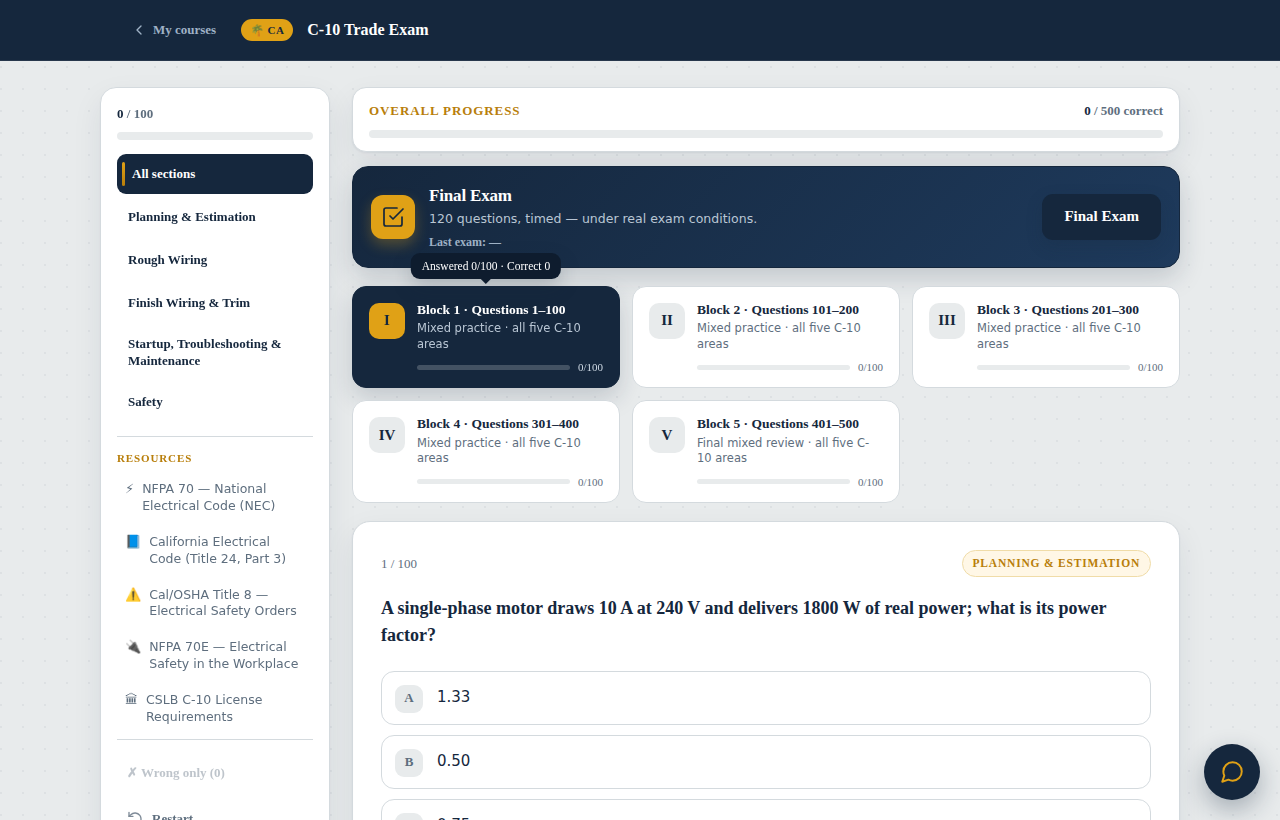Click the Final Exam checkbox icon
The image size is (1280, 820).
click(x=393, y=217)
